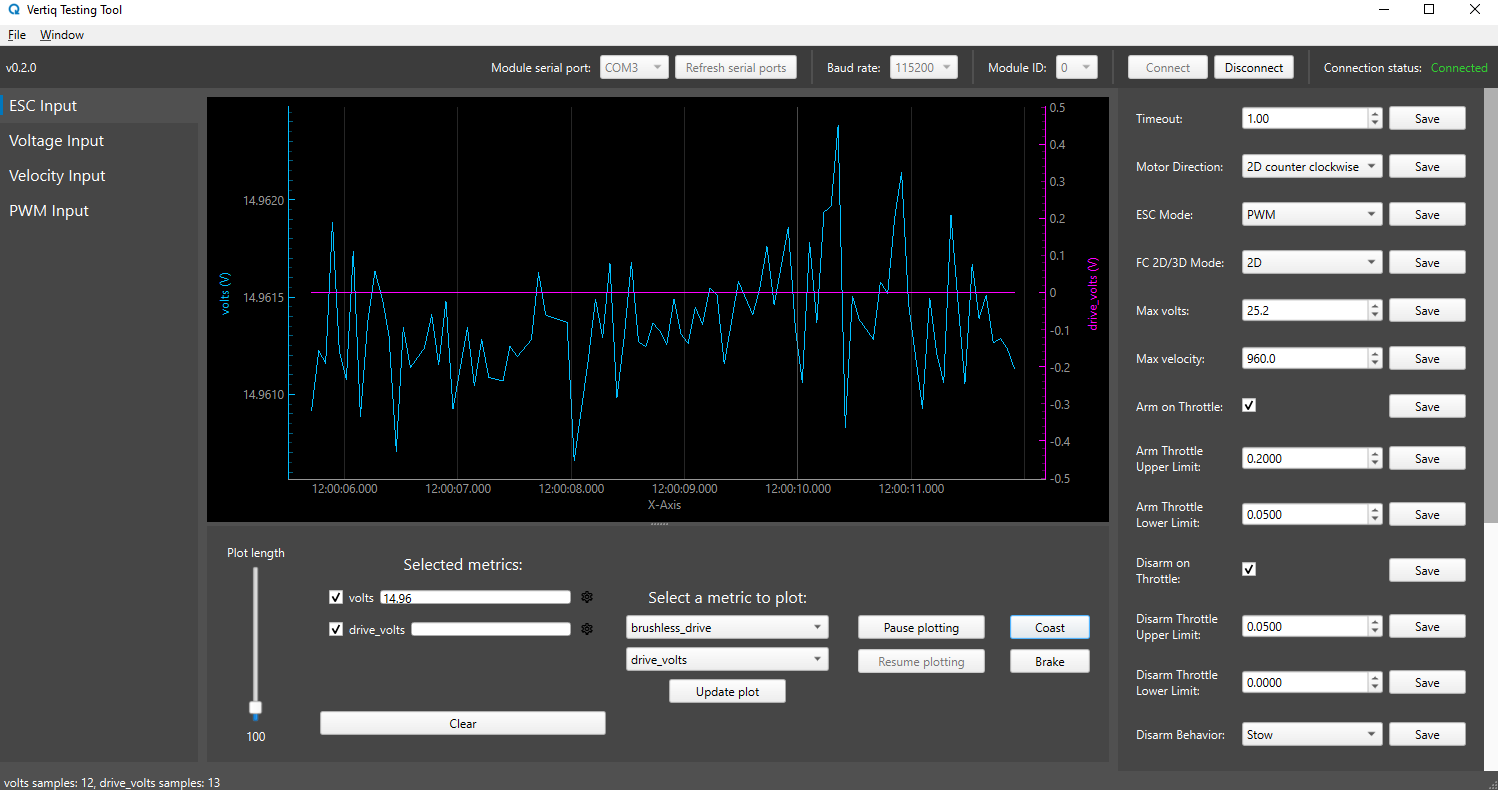Open settings gear for drive_volts metric
1498x790 pixels.
point(588,629)
